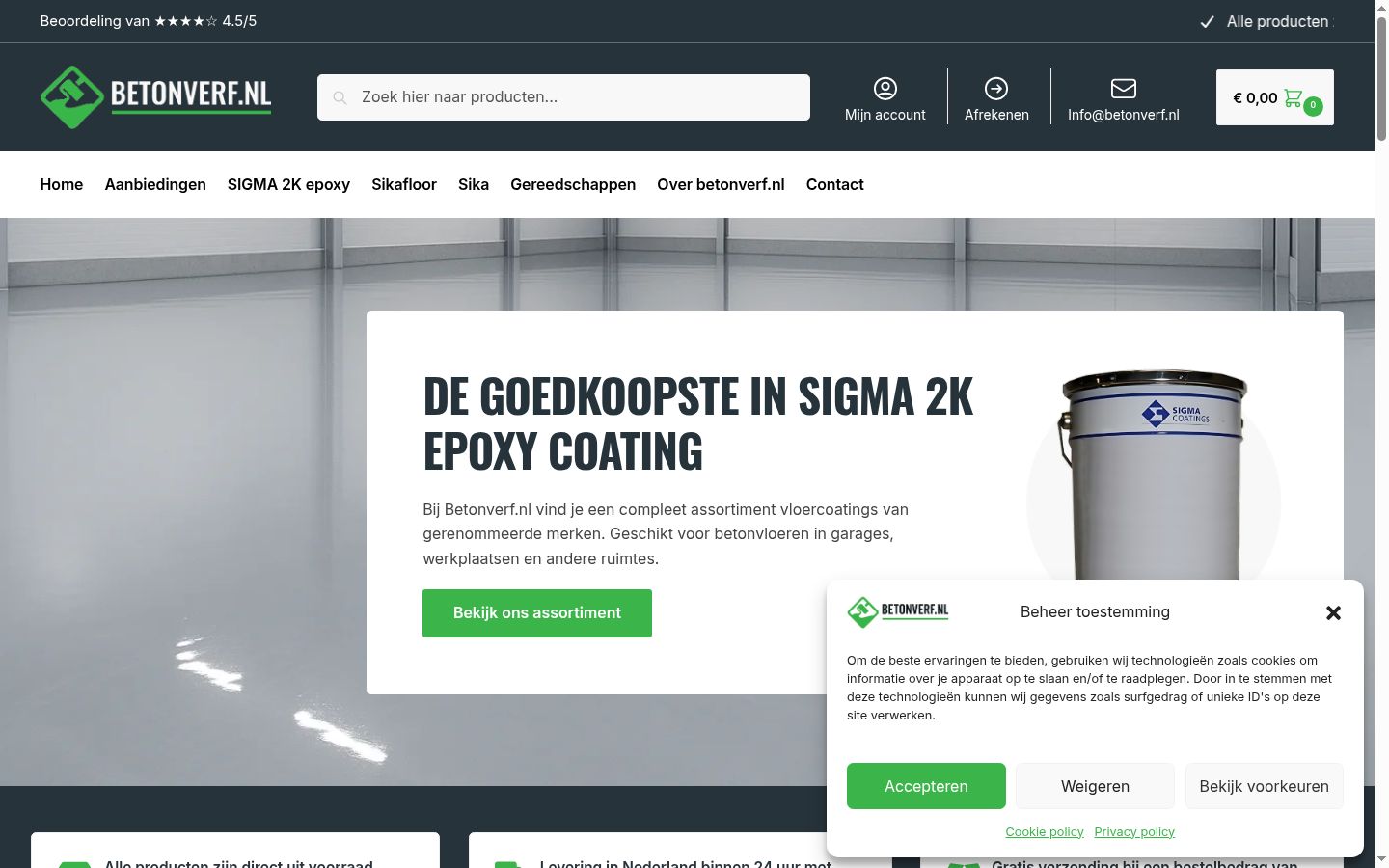1389x868 pixels.
Task: Open the shopping cart icon
Action: click(x=1294, y=97)
